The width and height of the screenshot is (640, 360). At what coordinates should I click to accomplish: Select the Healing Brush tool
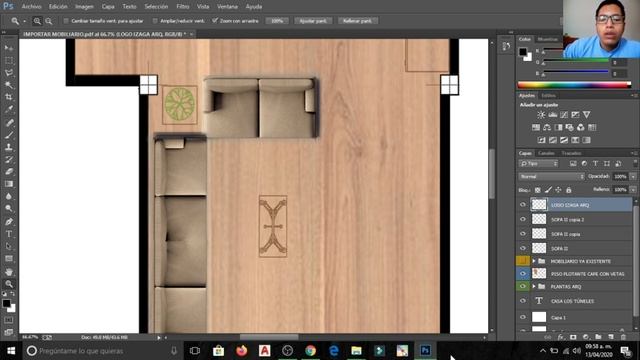point(9,122)
